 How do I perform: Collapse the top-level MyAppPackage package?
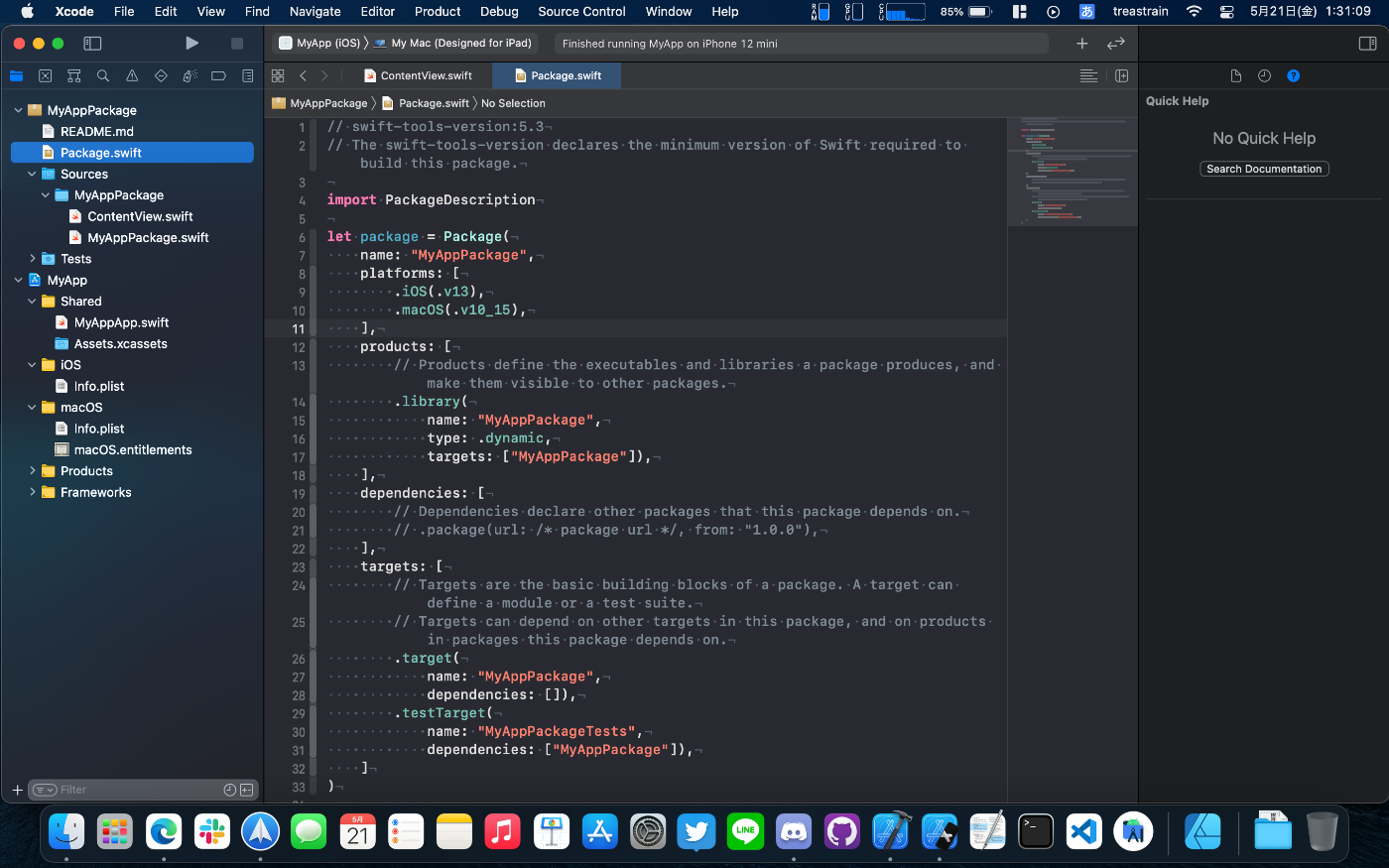click(x=19, y=110)
